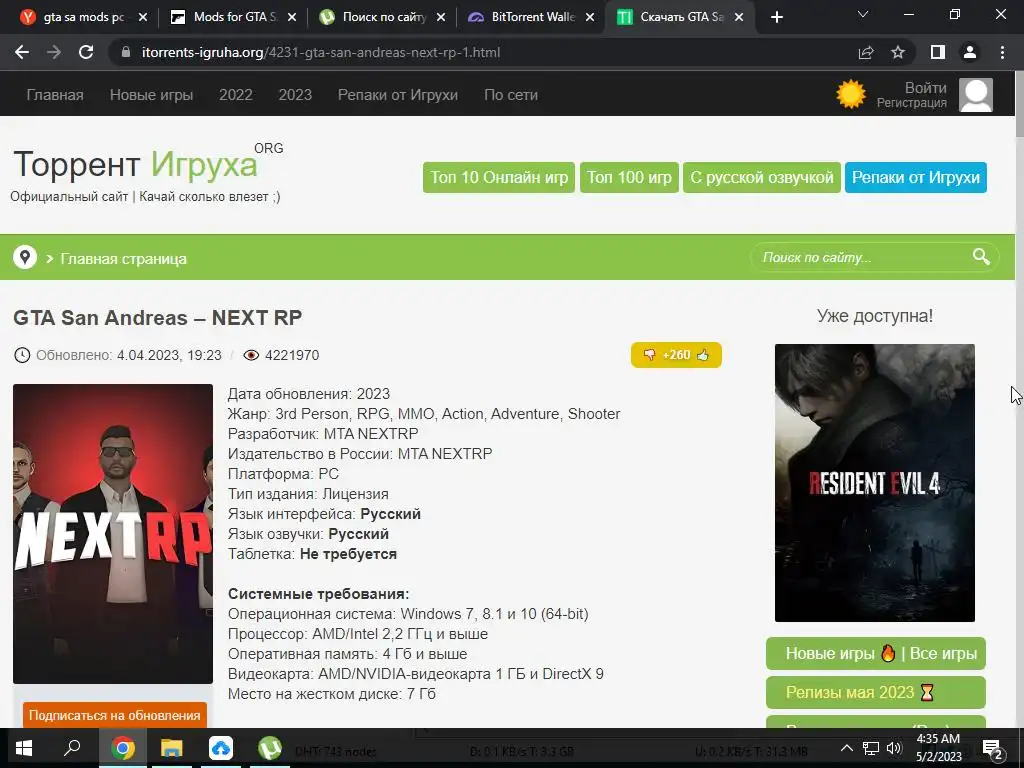Viewport: 1024px width, 768px height.
Task: Click Chrome icon in taskbar
Action: pos(122,748)
